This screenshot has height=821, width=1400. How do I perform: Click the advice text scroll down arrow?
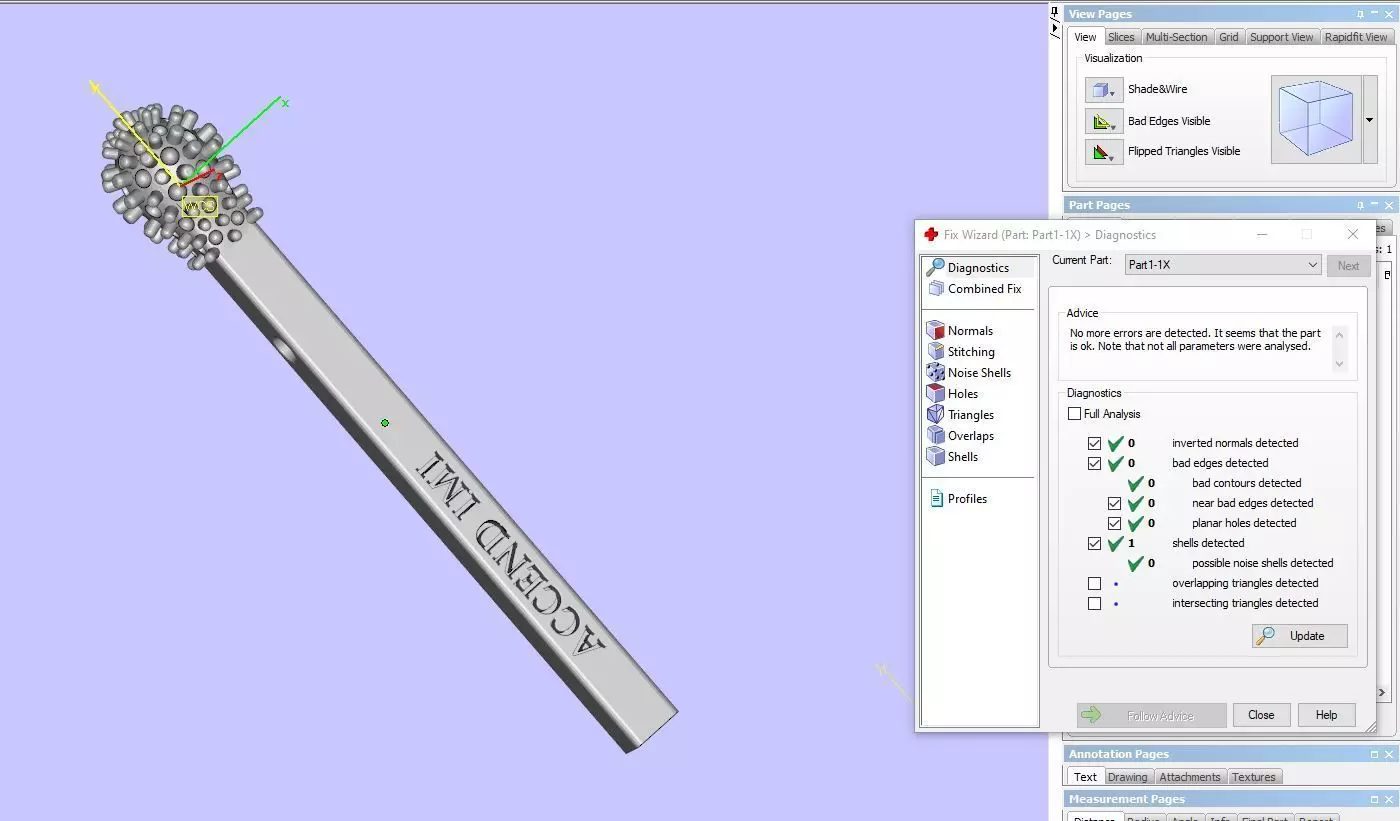pos(1340,364)
